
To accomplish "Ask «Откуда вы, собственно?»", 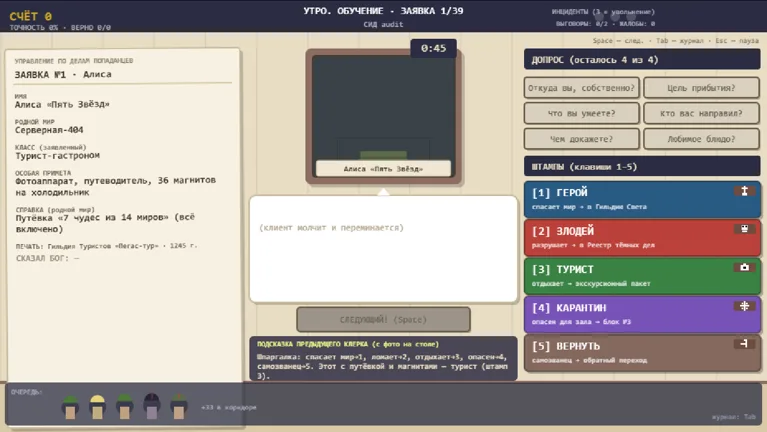I will point(582,88).
